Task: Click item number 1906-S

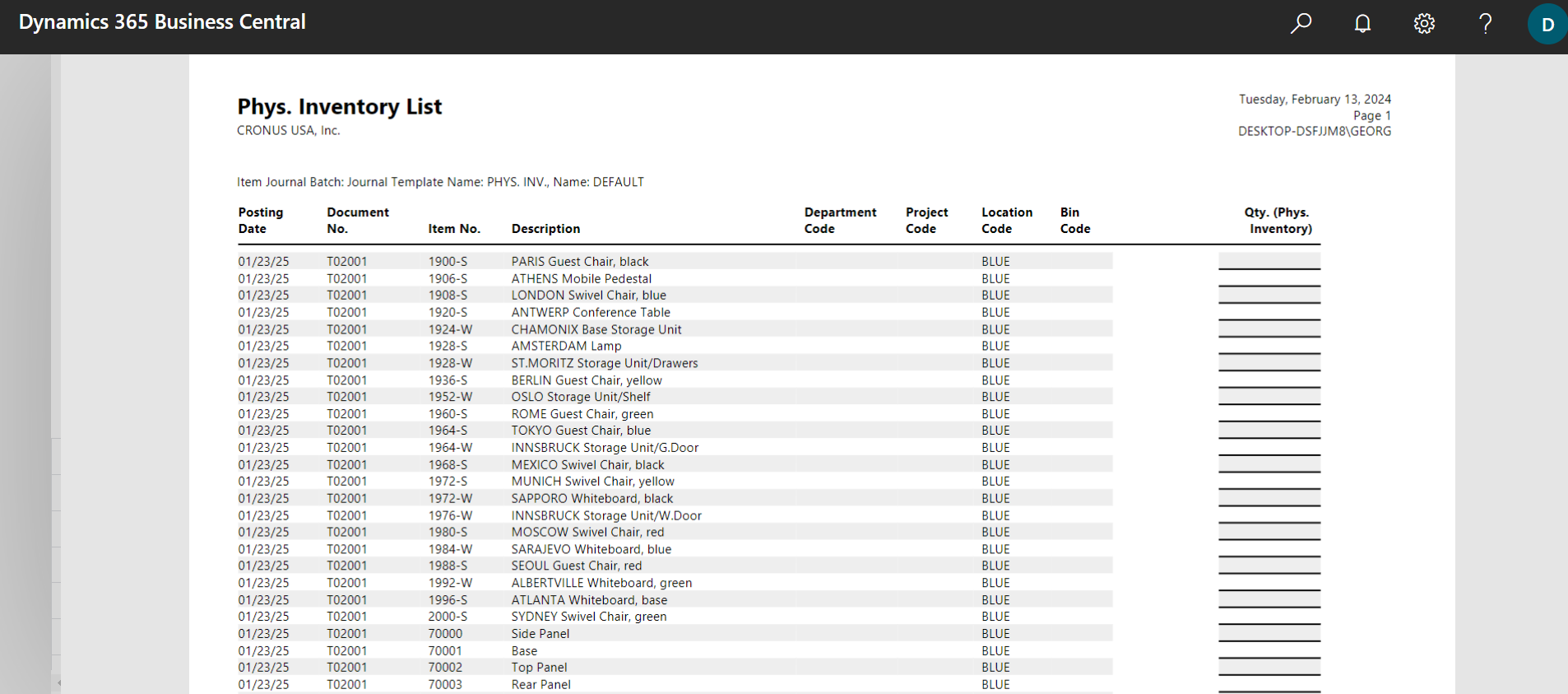Action: pos(447,279)
